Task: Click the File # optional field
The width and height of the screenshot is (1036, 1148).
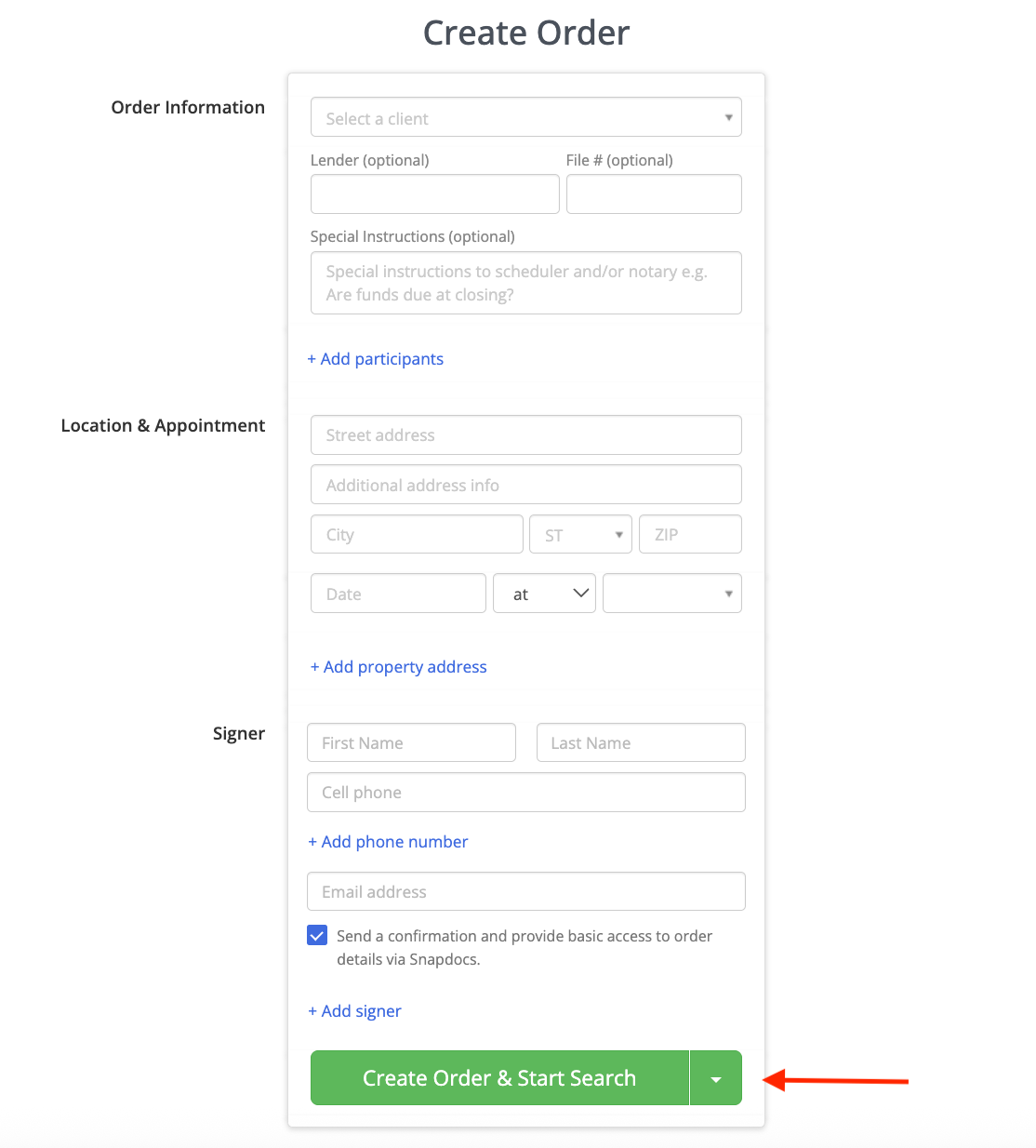Action: (x=653, y=194)
